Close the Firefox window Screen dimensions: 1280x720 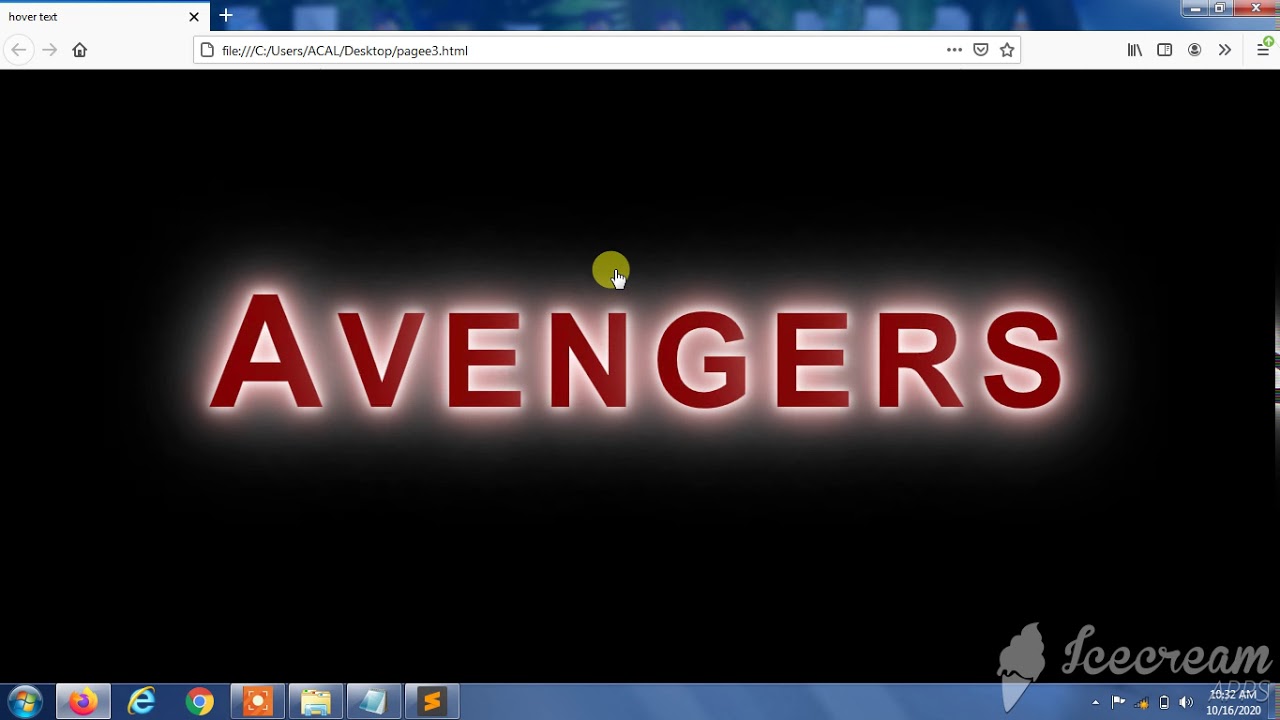(x=1256, y=8)
